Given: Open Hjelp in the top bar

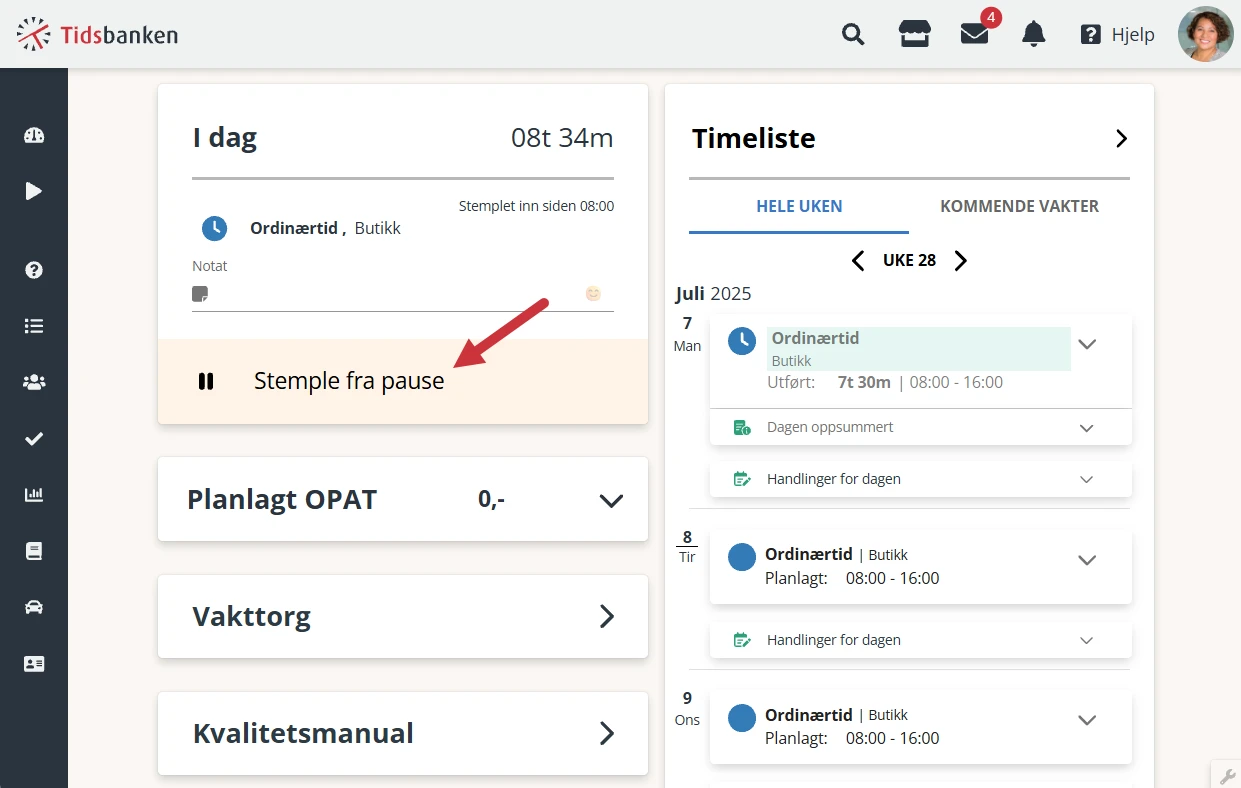Looking at the screenshot, I should [1117, 35].
